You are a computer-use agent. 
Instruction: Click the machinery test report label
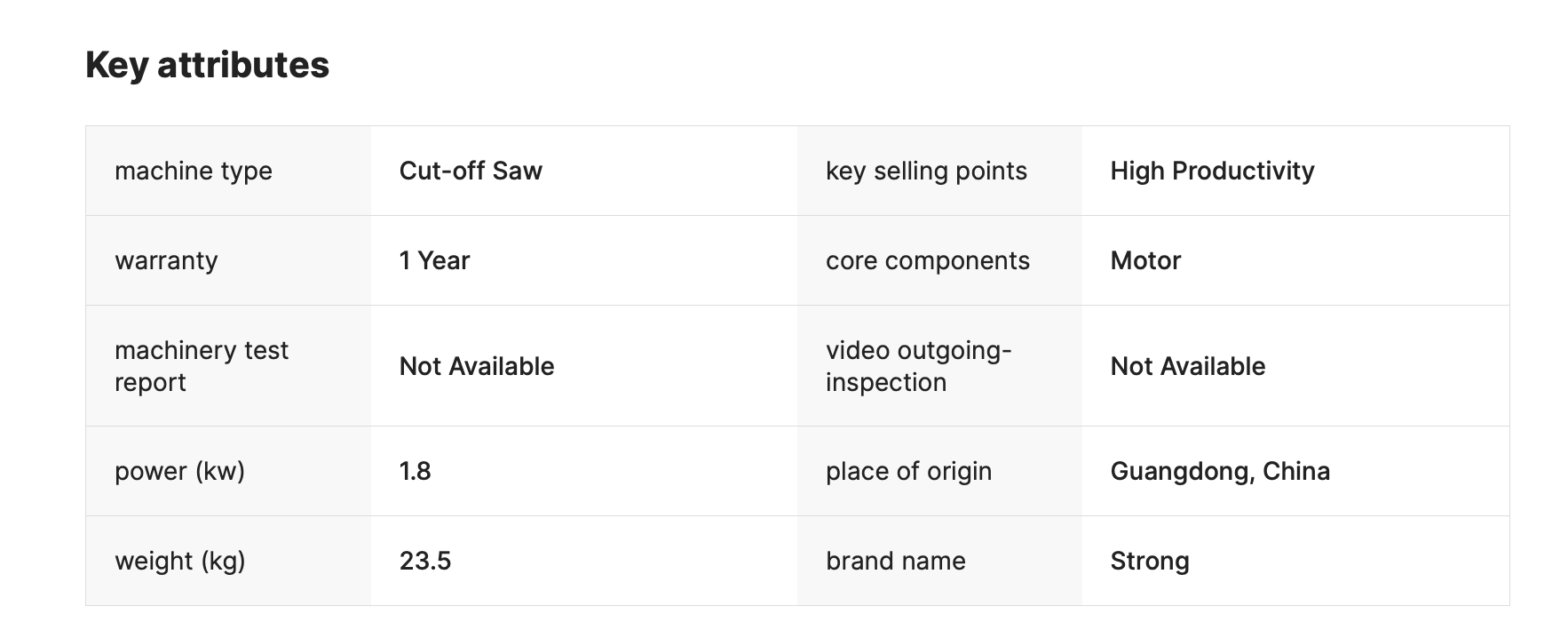(202, 366)
